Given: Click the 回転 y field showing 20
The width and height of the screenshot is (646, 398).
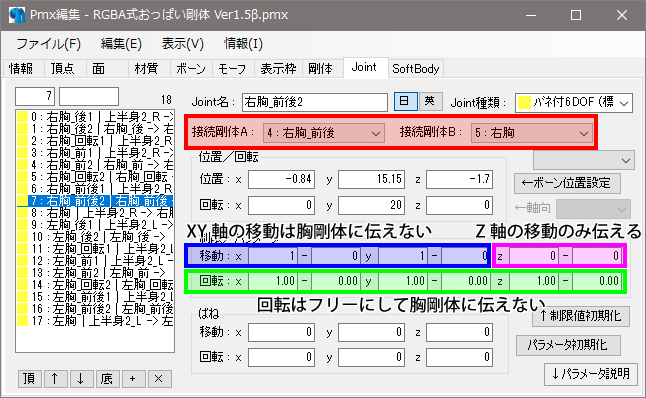Looking at the screenshot, I should click(371, 205).
